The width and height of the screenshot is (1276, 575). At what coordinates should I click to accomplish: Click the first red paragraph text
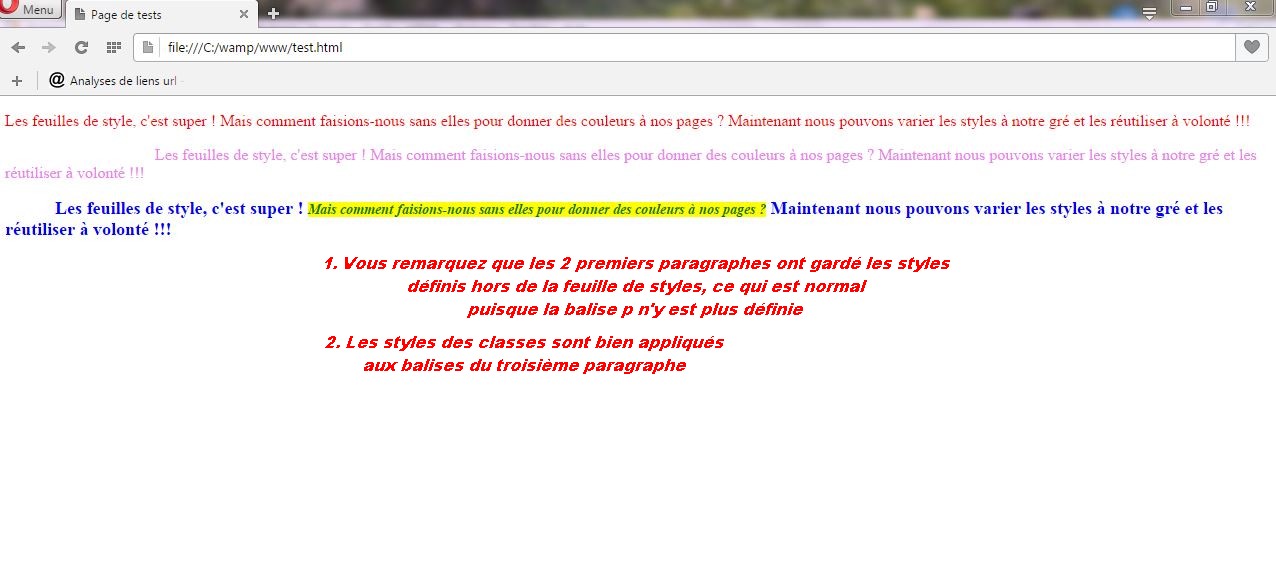tap(627, 121)
